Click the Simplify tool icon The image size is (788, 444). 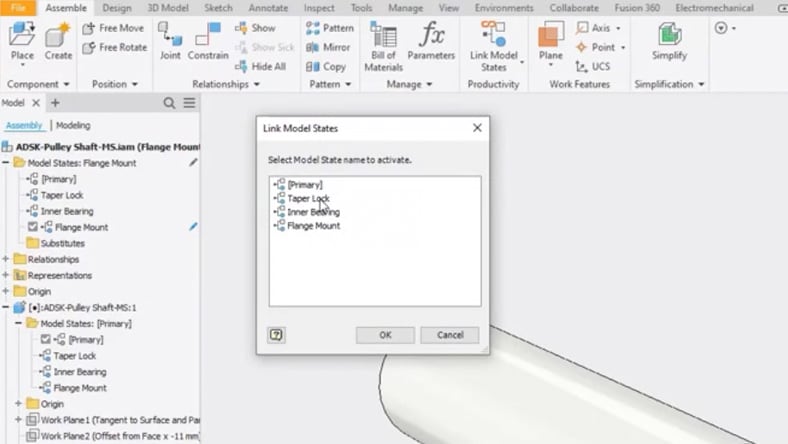669,35
